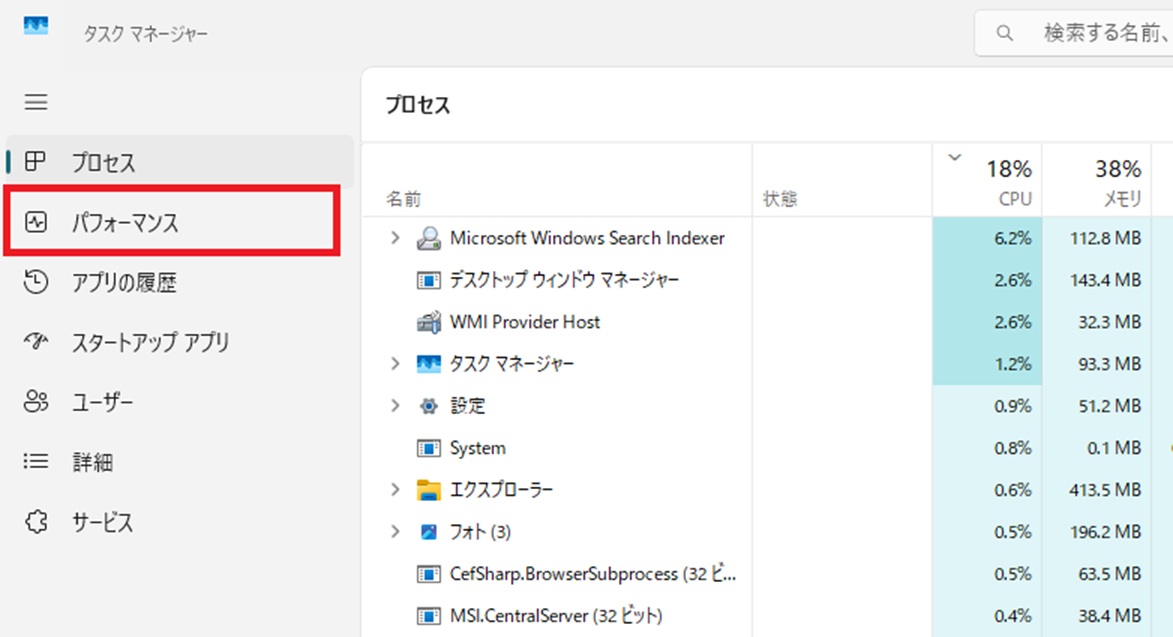Click the 112.8 MB memory value
Image resolution: width=1173 pixels, height=637 pixels.
click(1106, 238)
